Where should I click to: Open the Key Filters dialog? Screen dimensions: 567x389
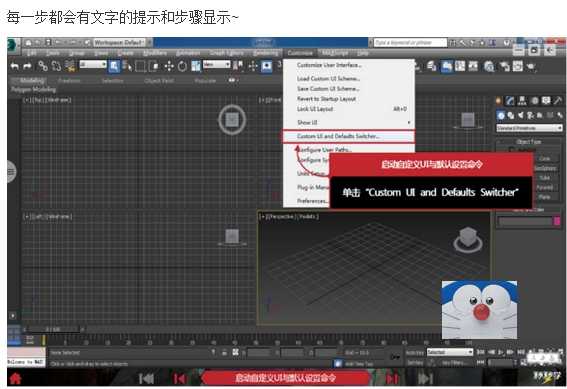455,362
